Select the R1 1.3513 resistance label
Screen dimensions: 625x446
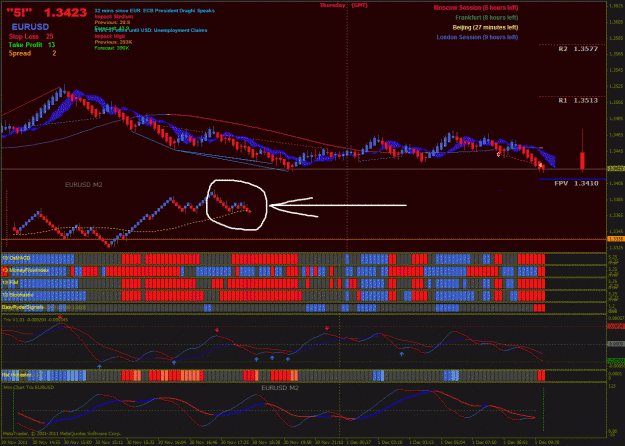point(578,100)
